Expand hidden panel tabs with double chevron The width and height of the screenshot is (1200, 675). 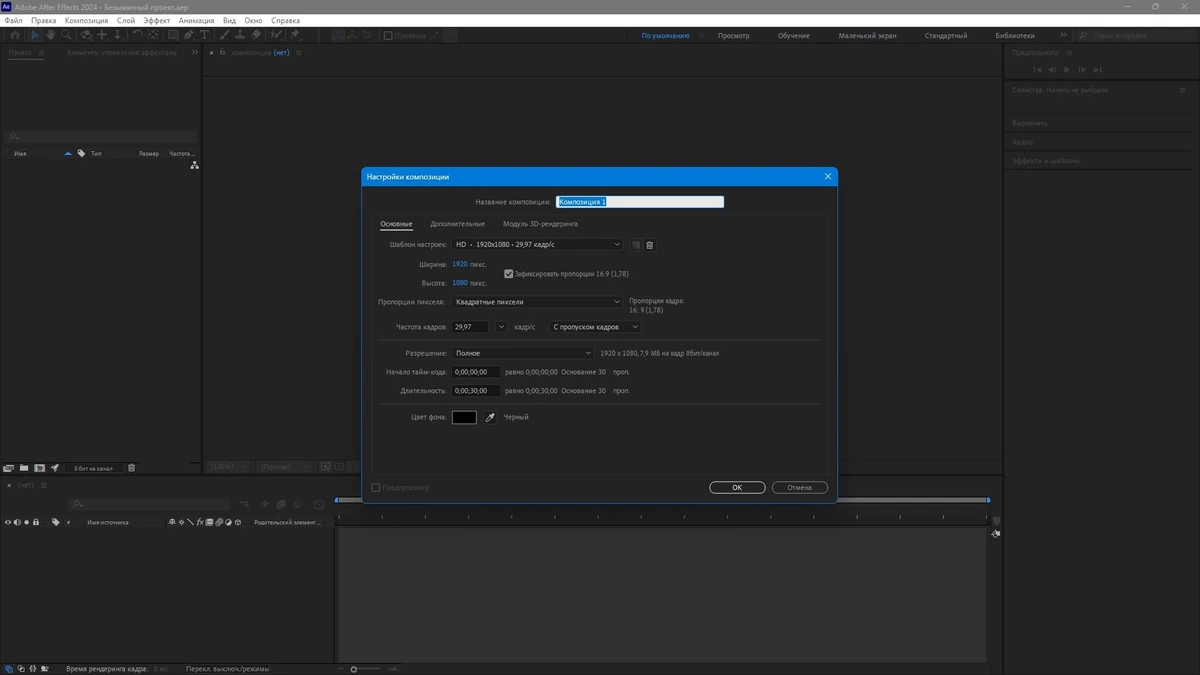coord(194,53)
